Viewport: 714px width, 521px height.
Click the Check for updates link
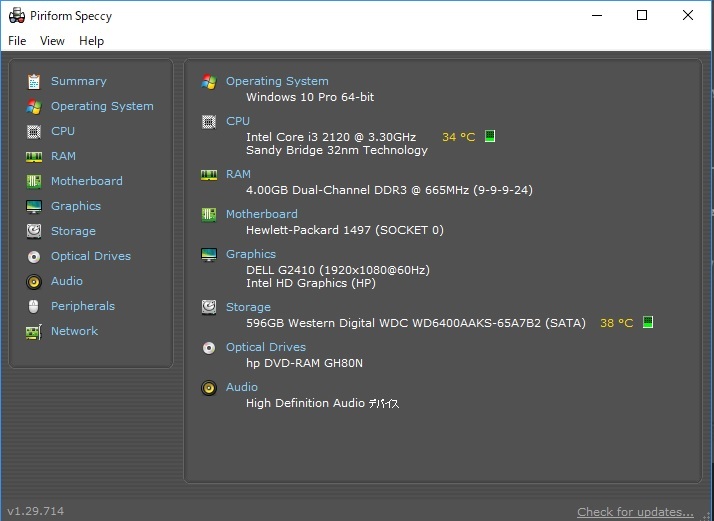click(635, 512)
